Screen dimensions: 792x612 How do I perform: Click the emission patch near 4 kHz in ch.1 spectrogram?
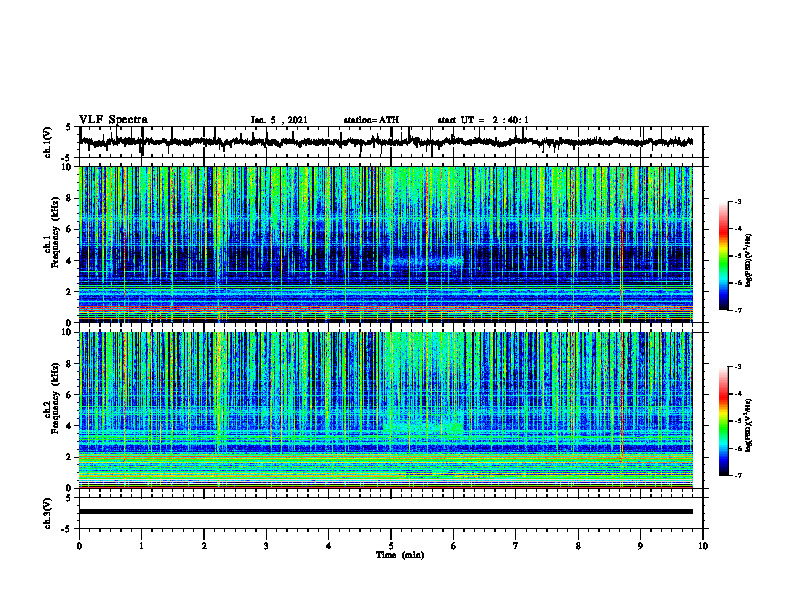[424, 262]
